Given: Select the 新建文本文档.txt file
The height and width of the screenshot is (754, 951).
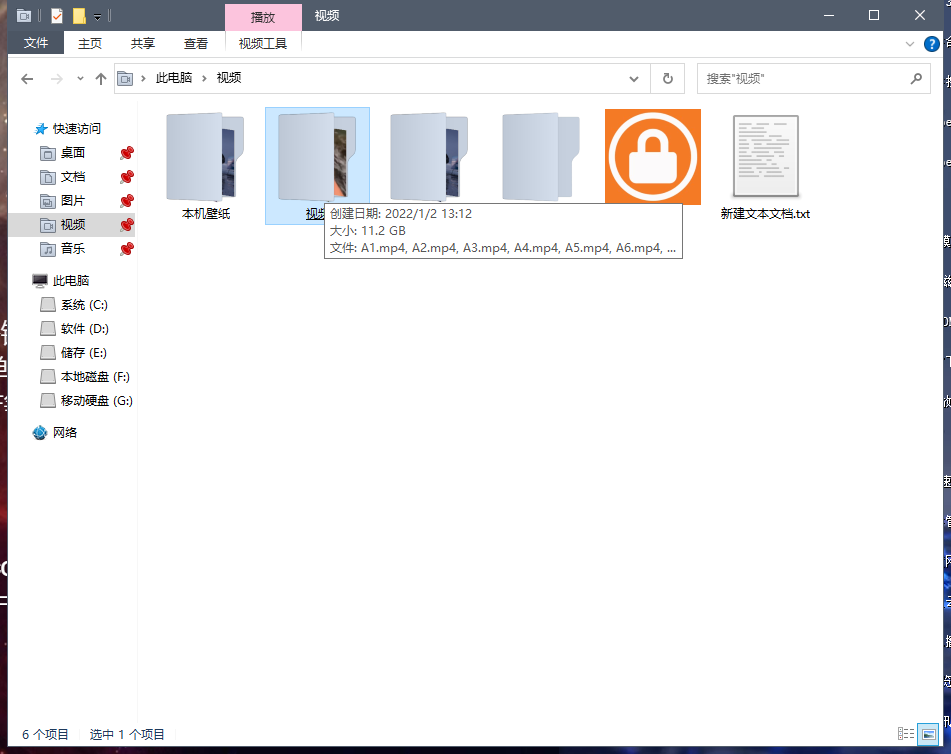Looking at the screenshot, I should click(x=765, y=166).
